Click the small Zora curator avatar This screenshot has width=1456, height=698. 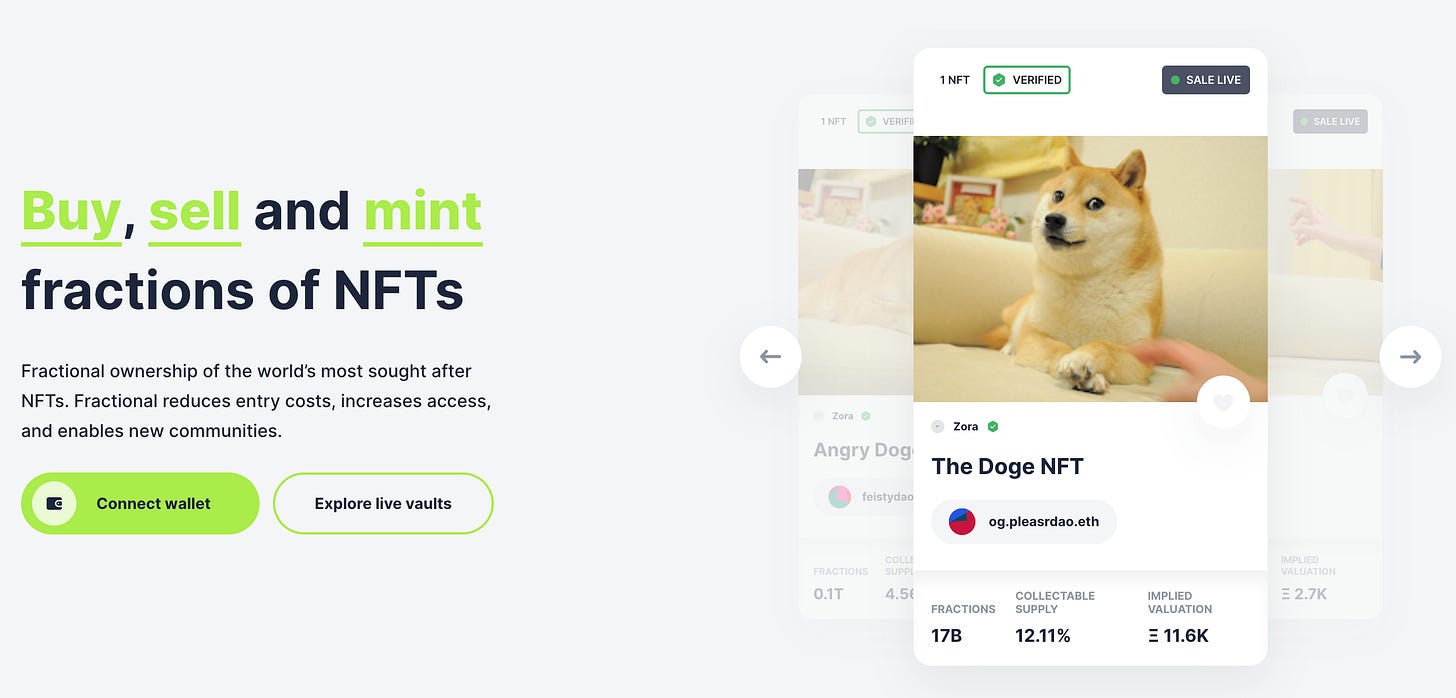[937, 426]
